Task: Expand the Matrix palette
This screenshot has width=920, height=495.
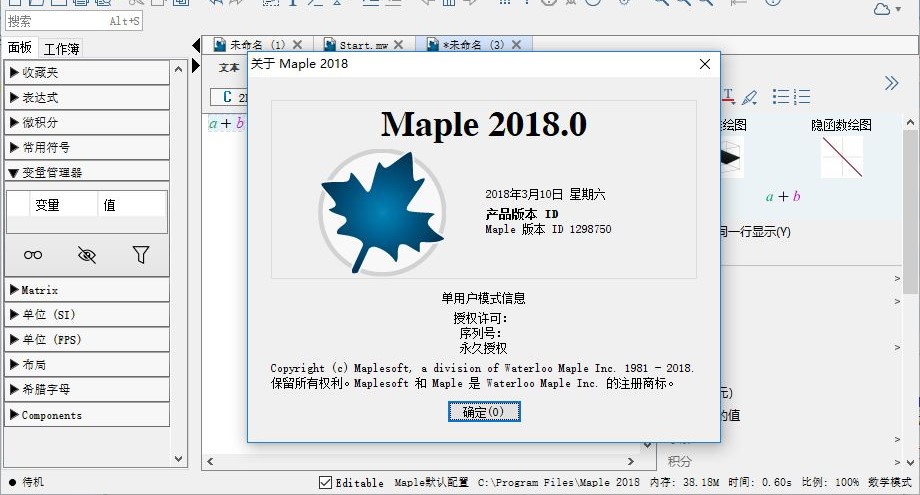Action: (x=87, y=290)
